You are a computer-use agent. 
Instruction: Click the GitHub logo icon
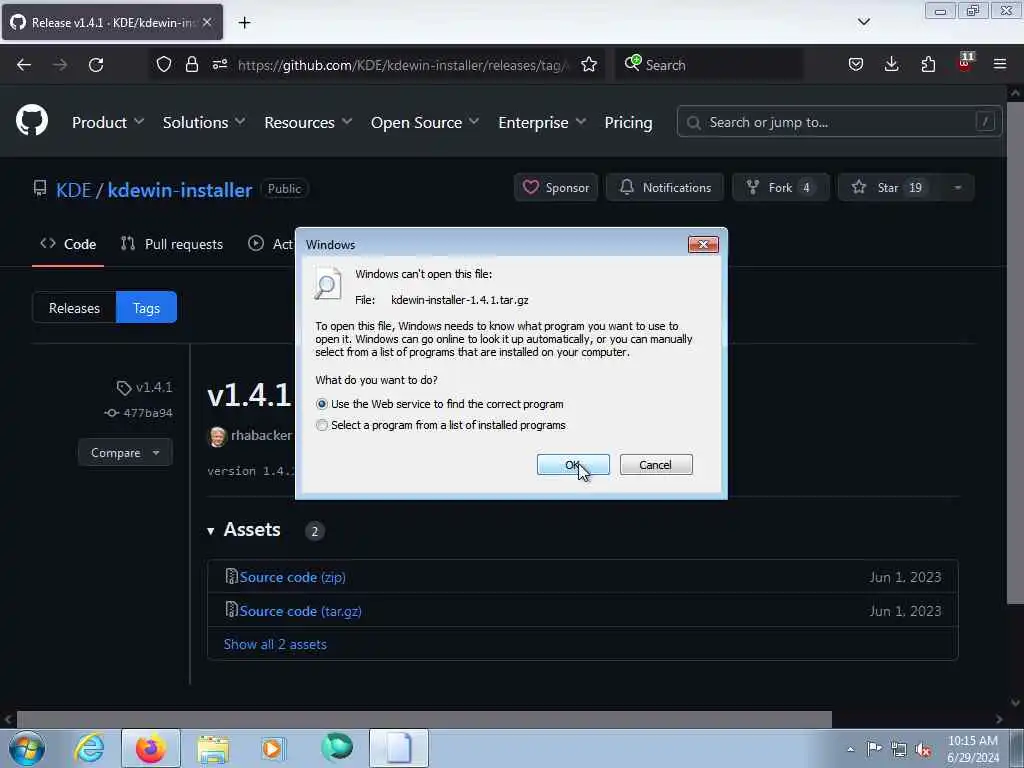click(32, 121)
